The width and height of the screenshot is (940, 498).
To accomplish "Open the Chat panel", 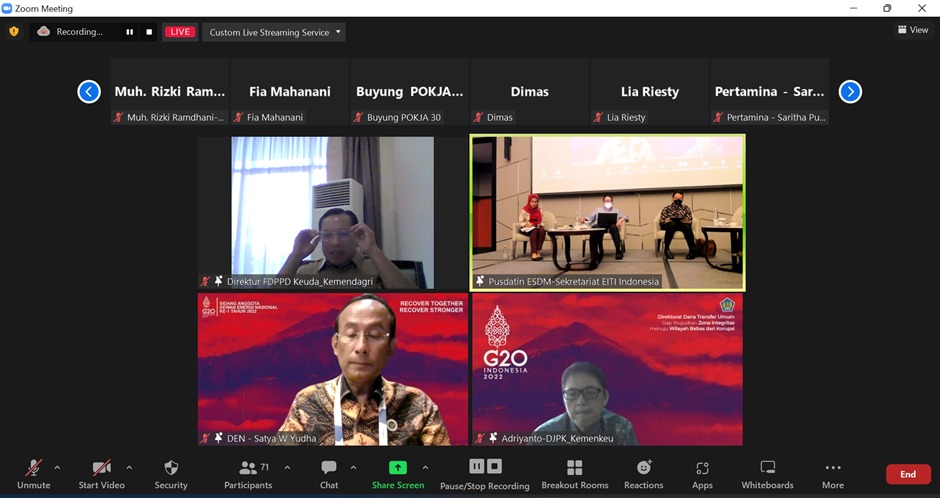I will [x=329, y=473].
